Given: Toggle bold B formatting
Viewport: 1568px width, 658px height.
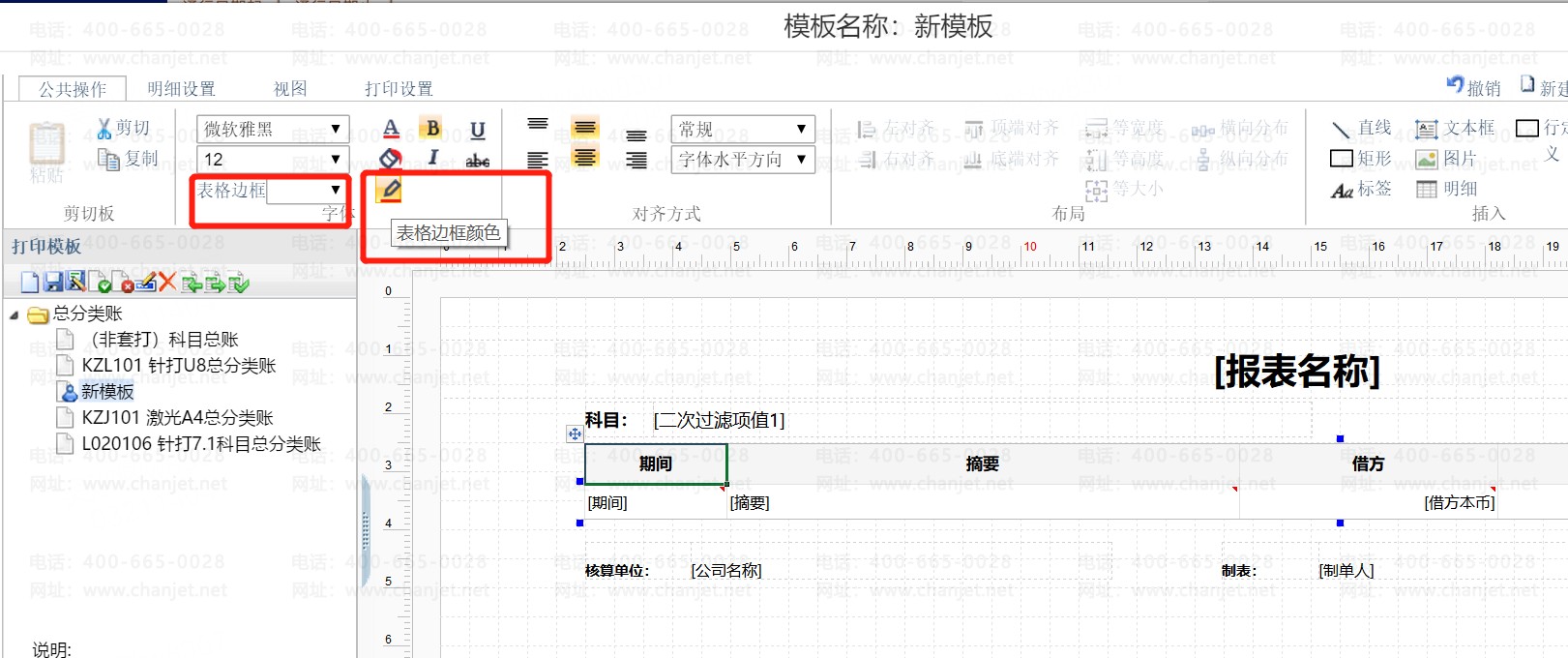Looking at the screenshot, I should (x=432, y=128).
